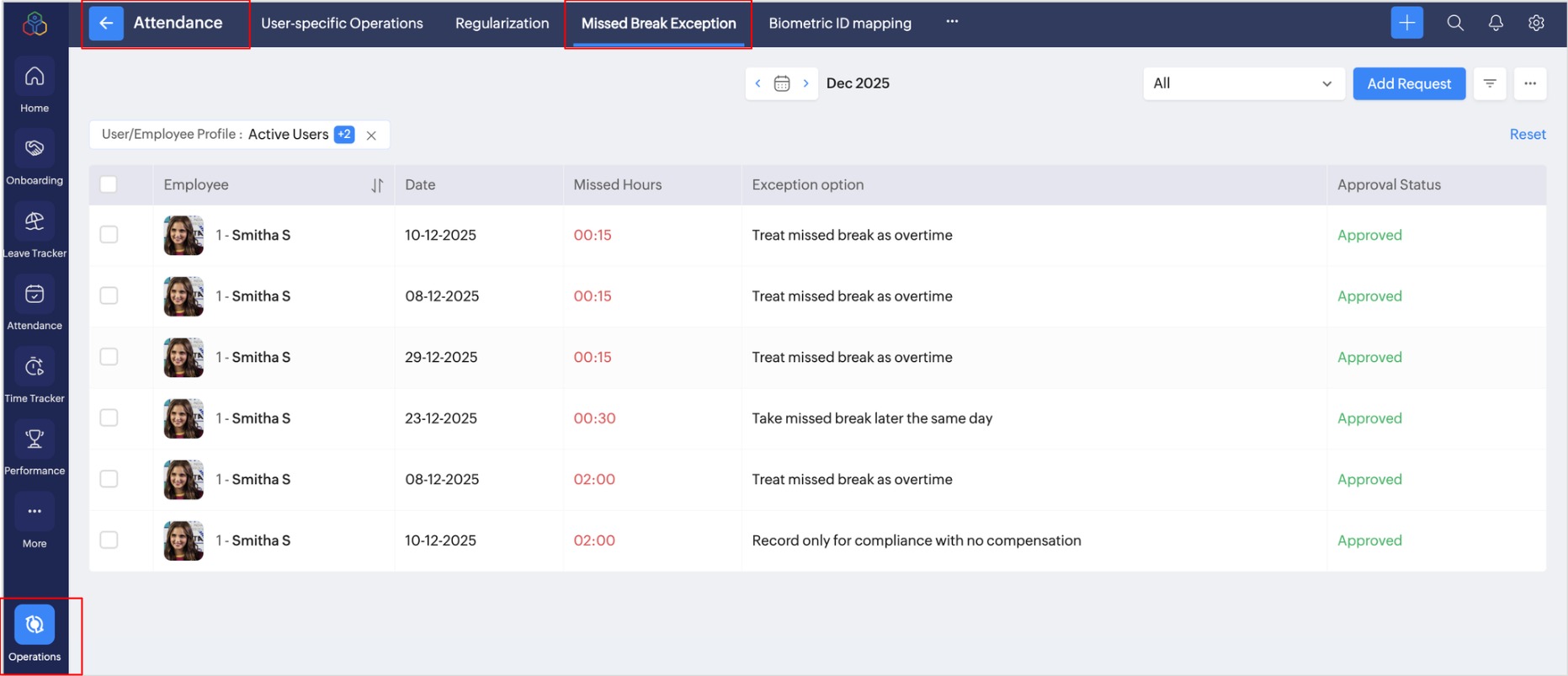Image resolution: width=1568 pixels, height=676 pixels.
Task: Open the Leave Tracker sidebar icon
Action: (x=35, y=222)
